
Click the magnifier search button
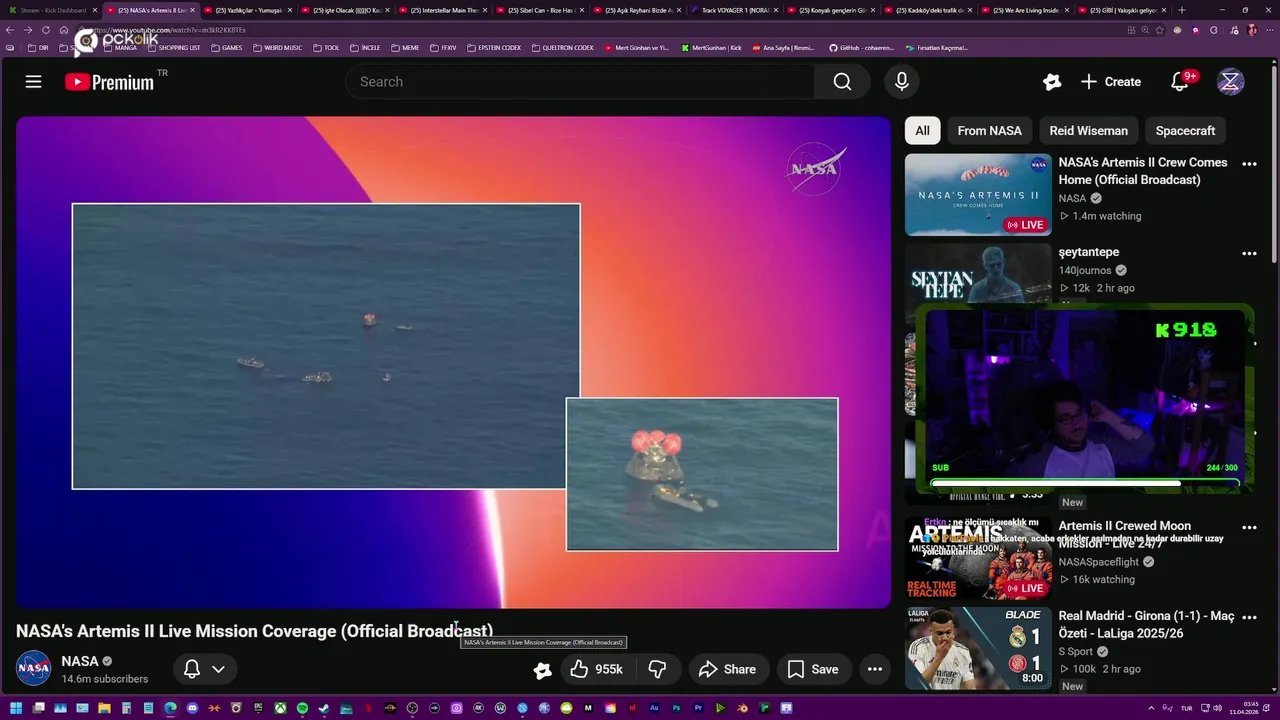(842, 82)
